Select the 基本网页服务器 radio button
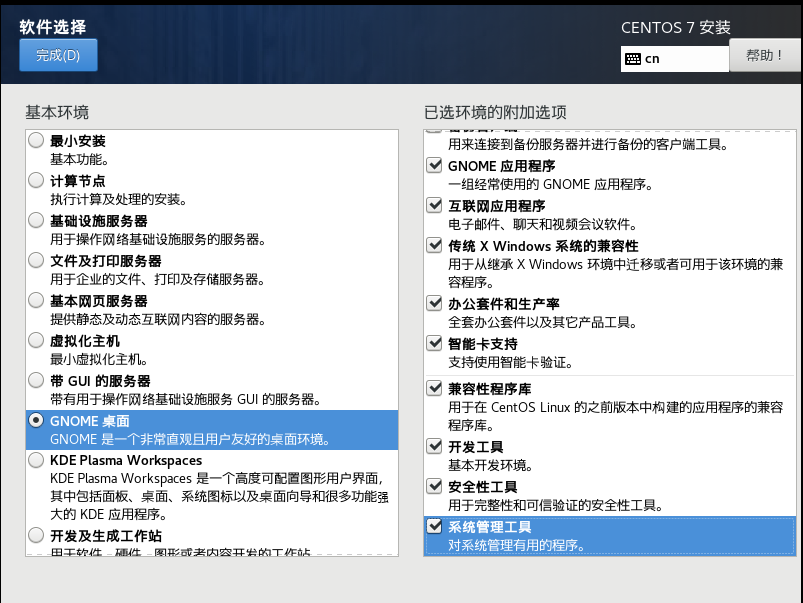 click(x=36, y=300)
